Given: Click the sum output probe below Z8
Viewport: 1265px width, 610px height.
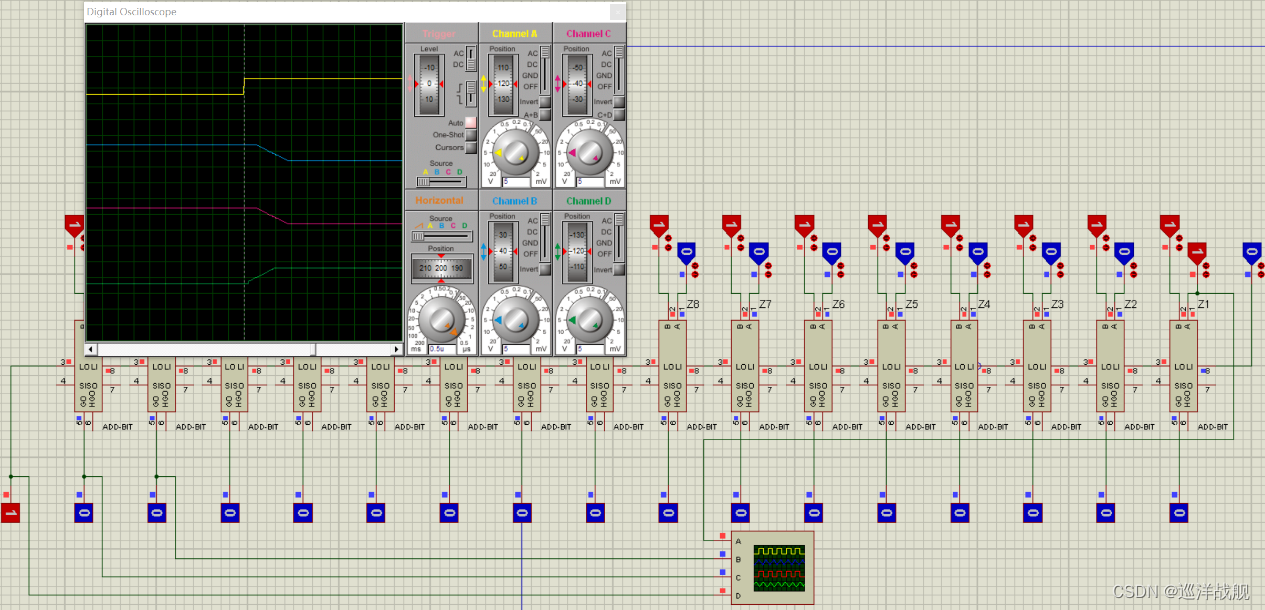Looking at the screenshot, I should click(x=668, y=513).
